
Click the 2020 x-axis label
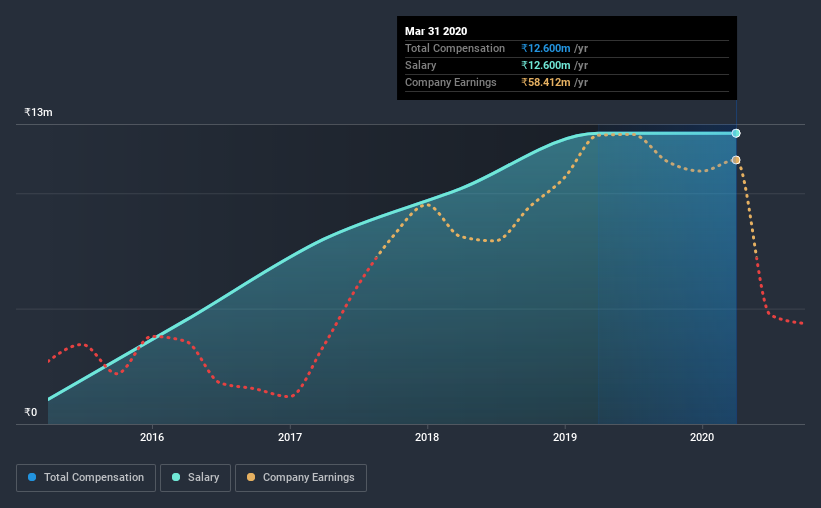pyautogui.click(x=702, y=437)
